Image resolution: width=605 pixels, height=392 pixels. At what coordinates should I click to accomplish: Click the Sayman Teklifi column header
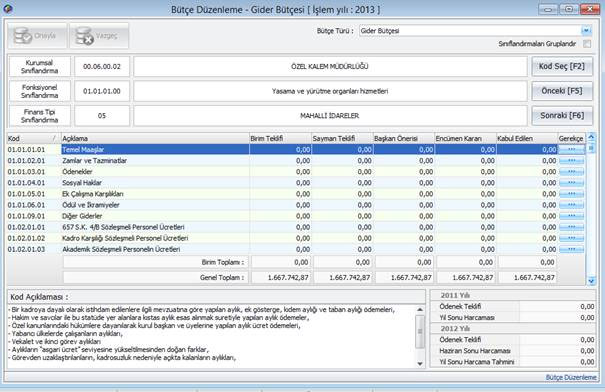[x=342, y=138]
